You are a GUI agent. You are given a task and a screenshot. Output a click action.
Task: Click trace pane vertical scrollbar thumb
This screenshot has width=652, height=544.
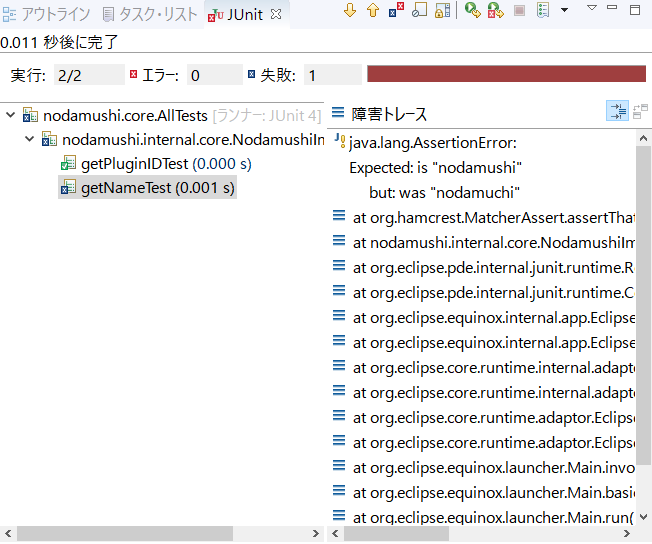pos(643,305)
